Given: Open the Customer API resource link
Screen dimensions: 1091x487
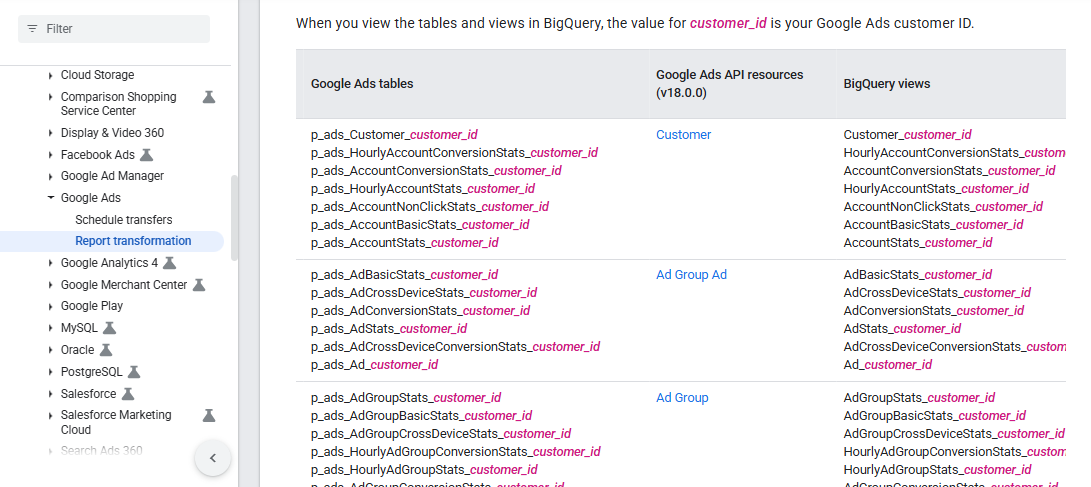Looking at the screenshot, I should [683, 135].
